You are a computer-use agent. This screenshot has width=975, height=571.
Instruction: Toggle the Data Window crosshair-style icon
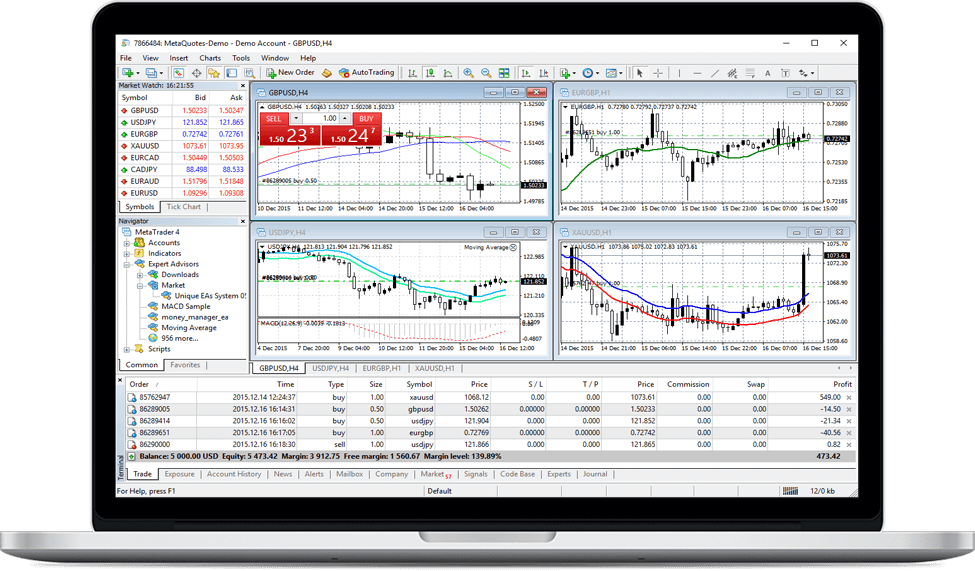click(x=196, y=73)
